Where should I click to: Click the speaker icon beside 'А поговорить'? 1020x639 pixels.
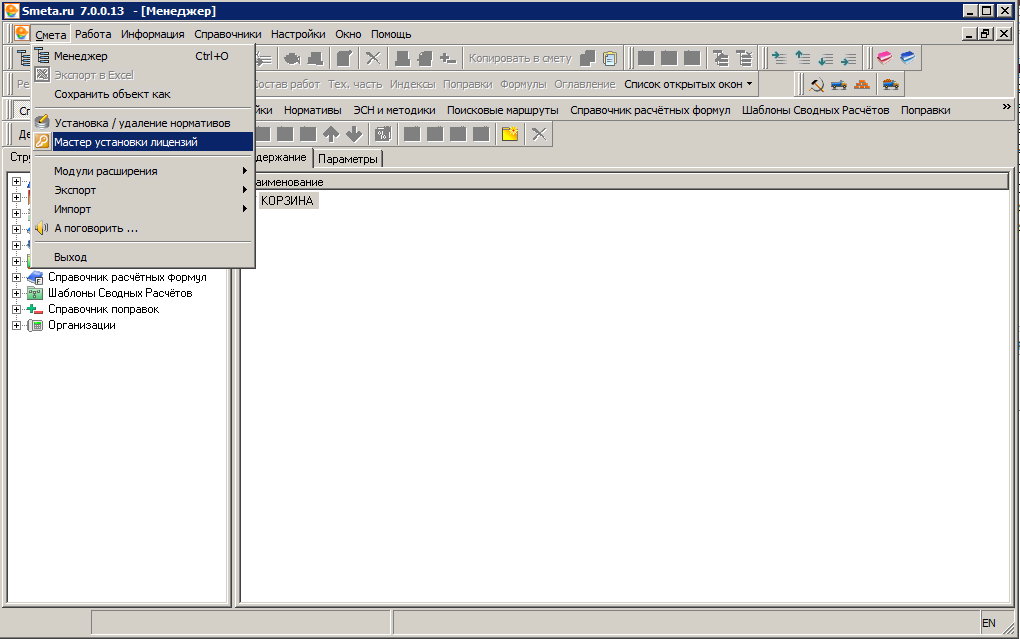pos(42,228)
